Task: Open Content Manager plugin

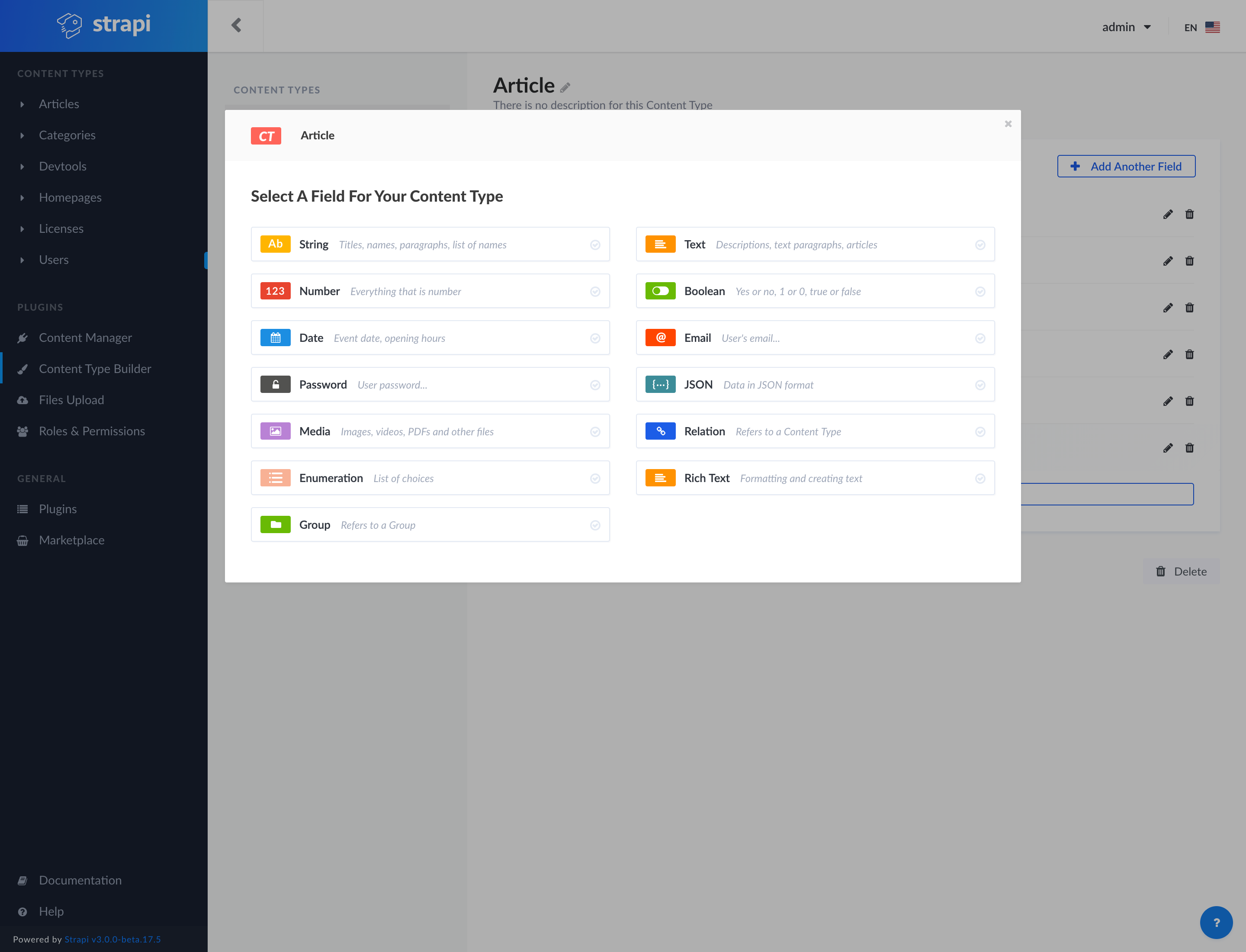Action: tap(85, 338)
